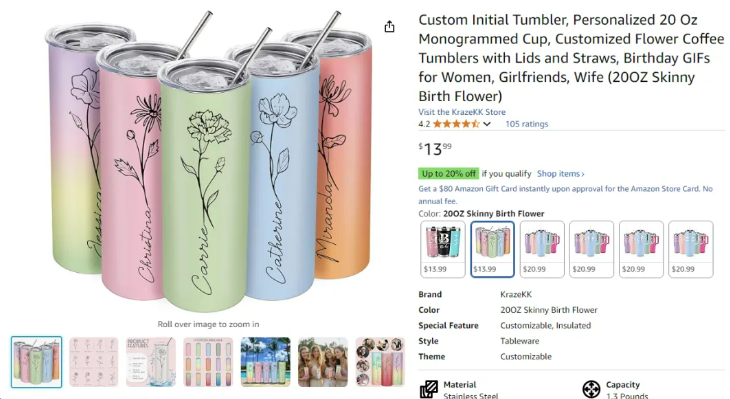View the birth flower chart thumbnail
This screenshot has width=730, height=399.
pos(94,362)
